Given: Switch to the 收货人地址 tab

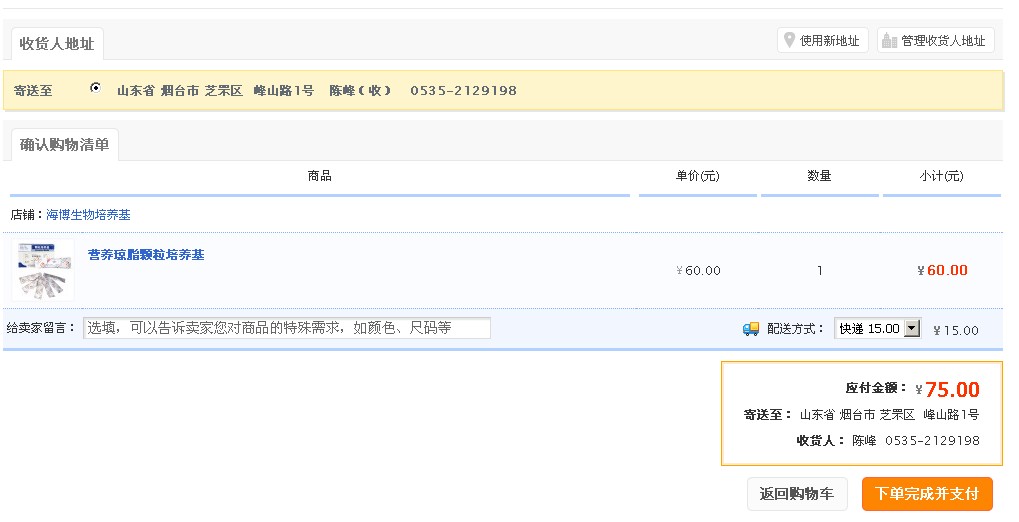Looking at the screenshot, I should click(57, 44).
